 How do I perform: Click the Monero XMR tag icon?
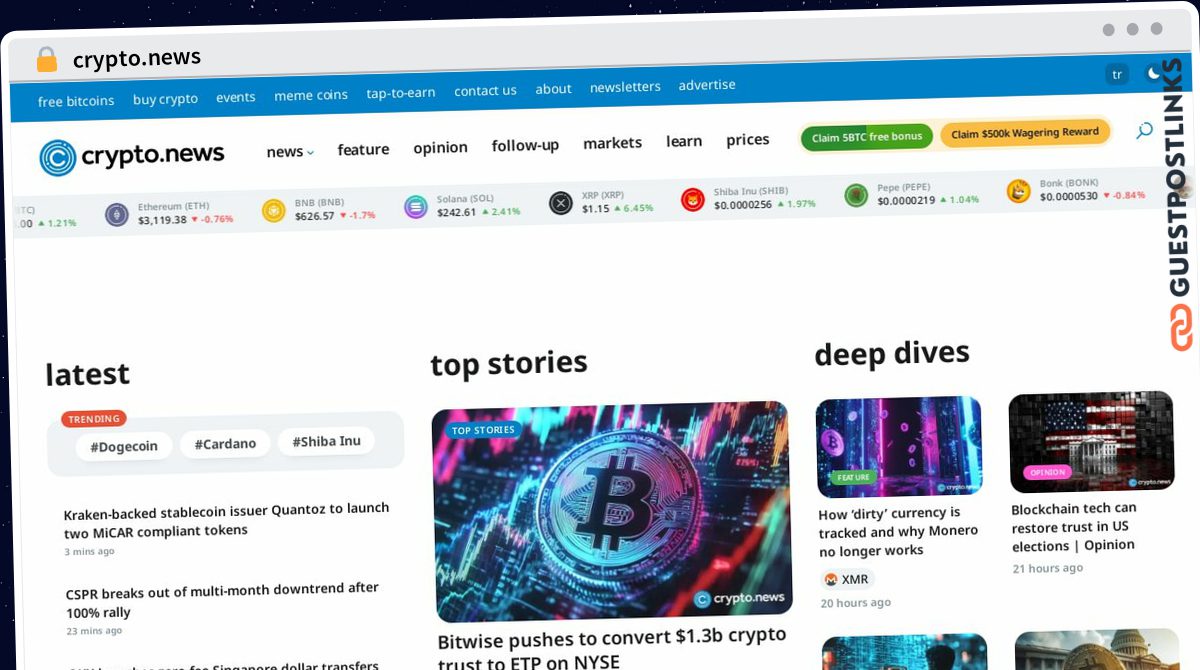(830, 580)
